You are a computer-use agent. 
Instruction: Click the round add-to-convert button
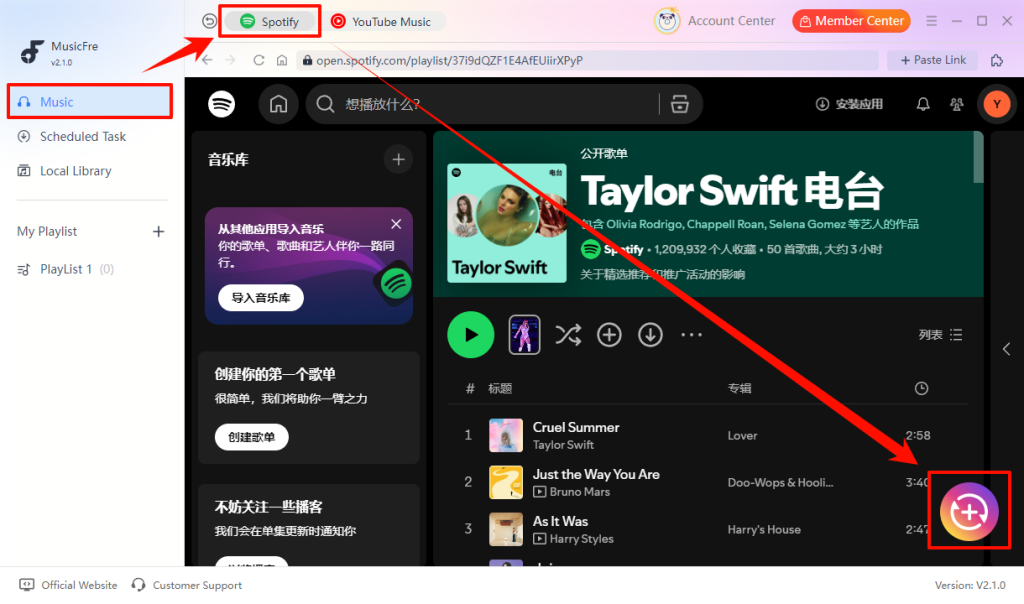pos(969,512)
